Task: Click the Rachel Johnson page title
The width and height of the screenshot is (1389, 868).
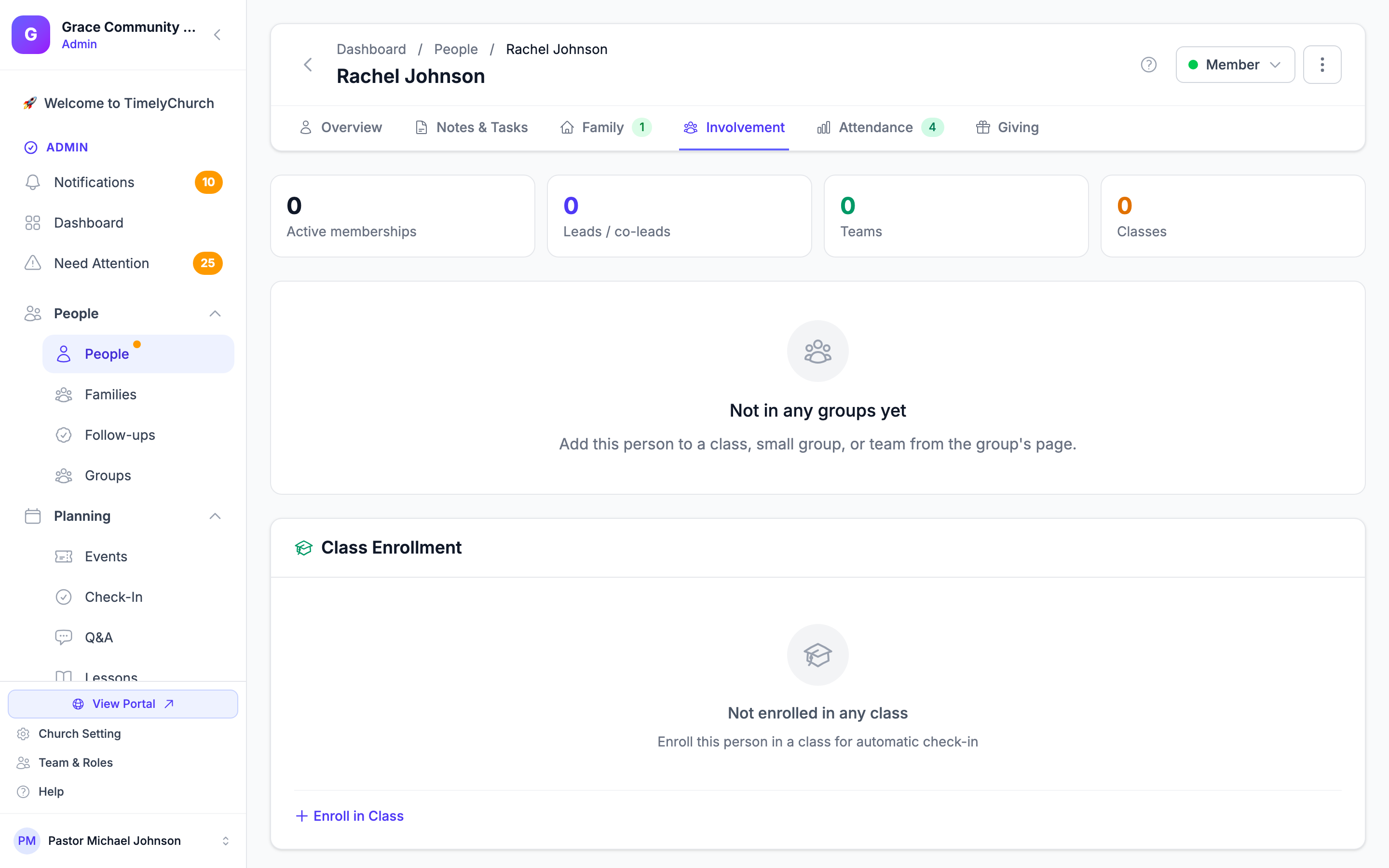Action: tap(410, 76)
